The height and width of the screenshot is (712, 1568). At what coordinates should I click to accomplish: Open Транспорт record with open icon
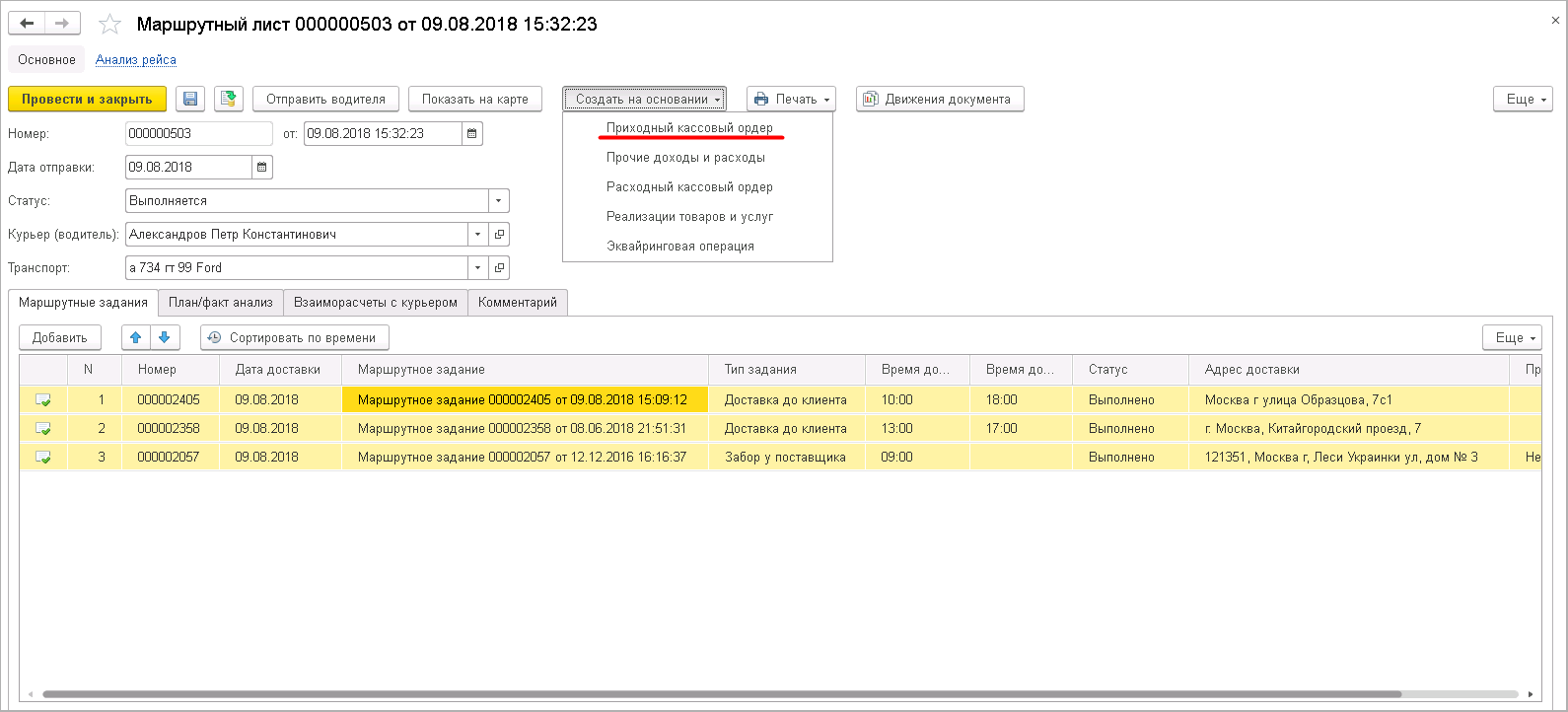click(500, 268)
